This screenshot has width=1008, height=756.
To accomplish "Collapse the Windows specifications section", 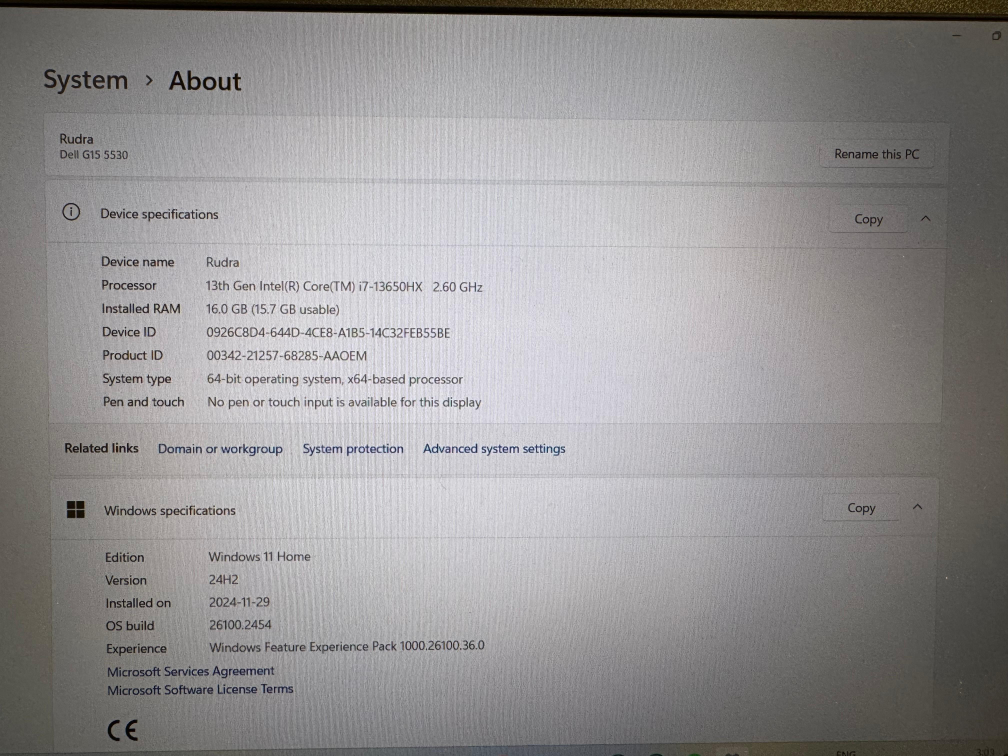I will point(917,507).
